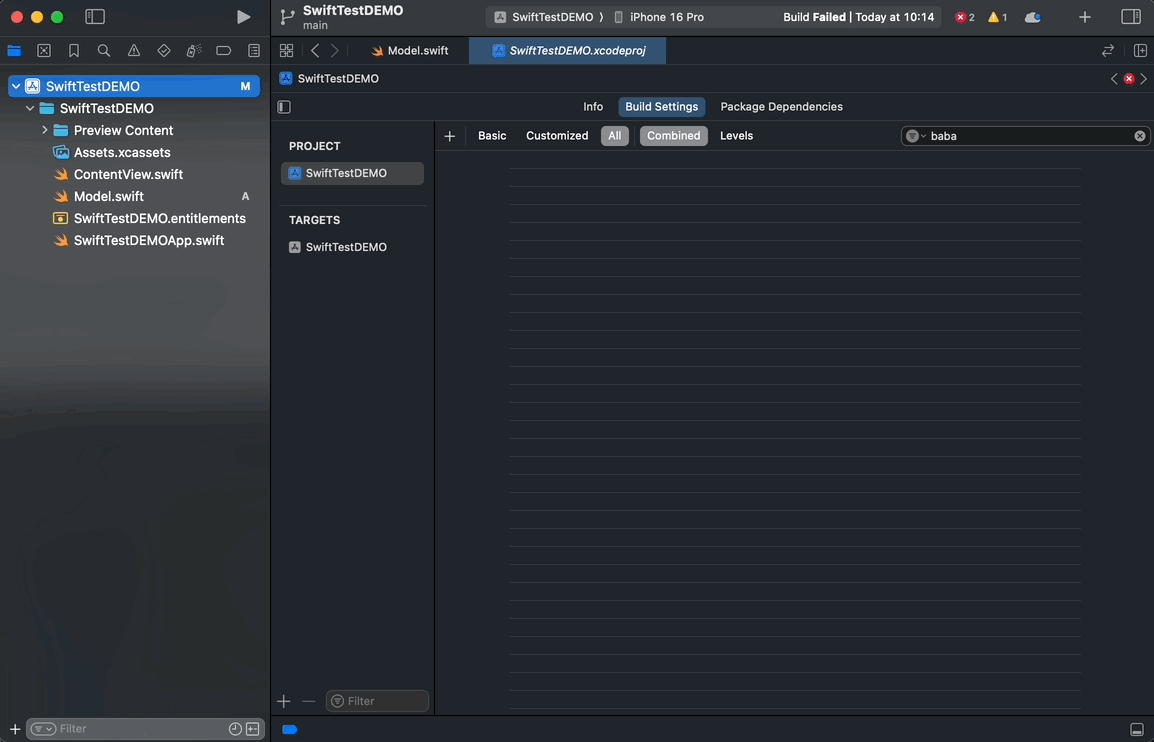This screenshot has width=1154, height=742.
Task: Select SwiftTestDEMO under PROJECT
Action: click(x=353, y=173)
